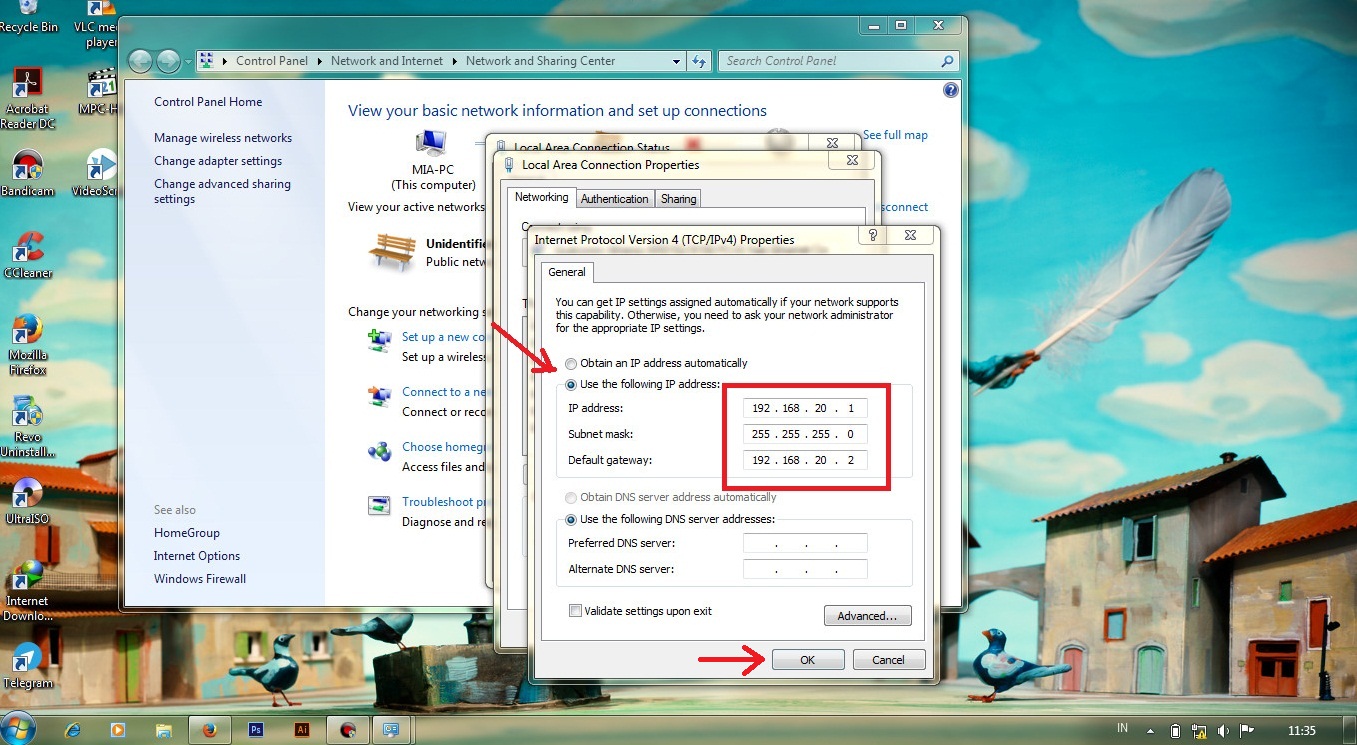Click the blue help icon in Control Panel
The height and width of the screenshot is (745, 1357).
click(950, 90)
